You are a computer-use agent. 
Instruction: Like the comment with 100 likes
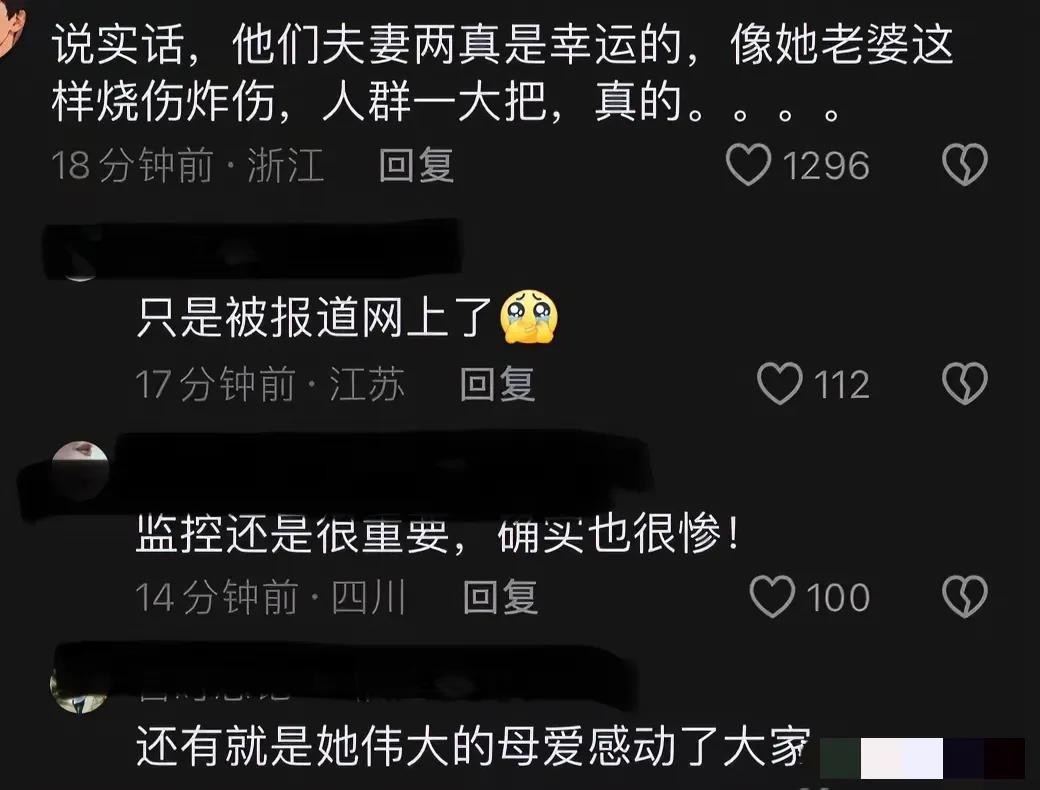pos(772,597)
